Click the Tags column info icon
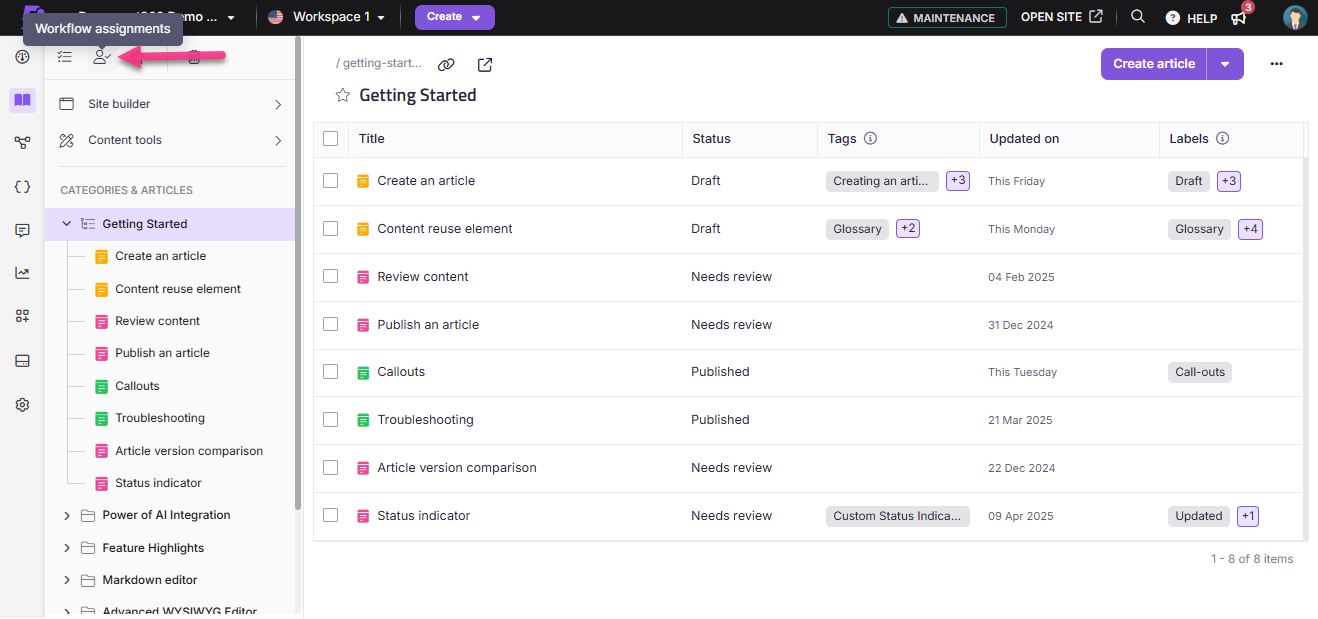The width and height of the screenshot is (1318, 619). click(870, 139)
